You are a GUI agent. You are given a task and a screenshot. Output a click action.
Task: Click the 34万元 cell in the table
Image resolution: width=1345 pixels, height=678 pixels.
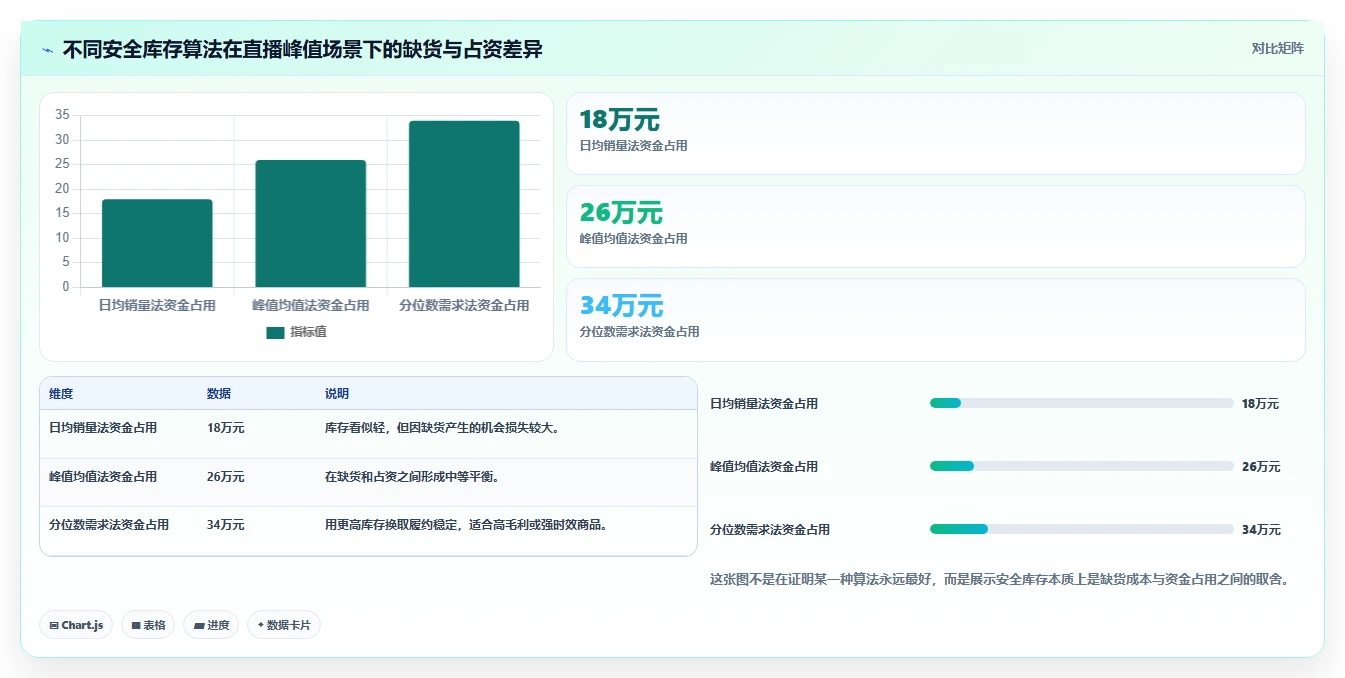coord(226,525)
